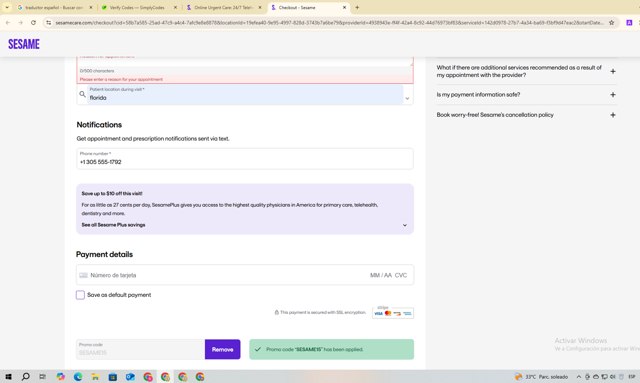Click the Stripe card brand logos
The image size is (640, 383).
(x=393, y=312)
